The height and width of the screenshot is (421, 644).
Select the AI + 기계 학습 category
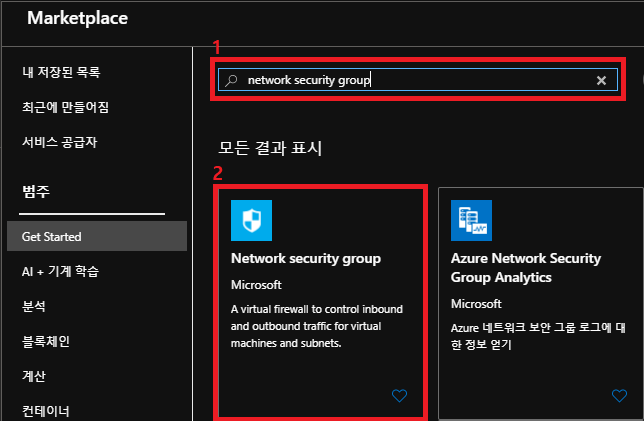click(x=60, y=271)
